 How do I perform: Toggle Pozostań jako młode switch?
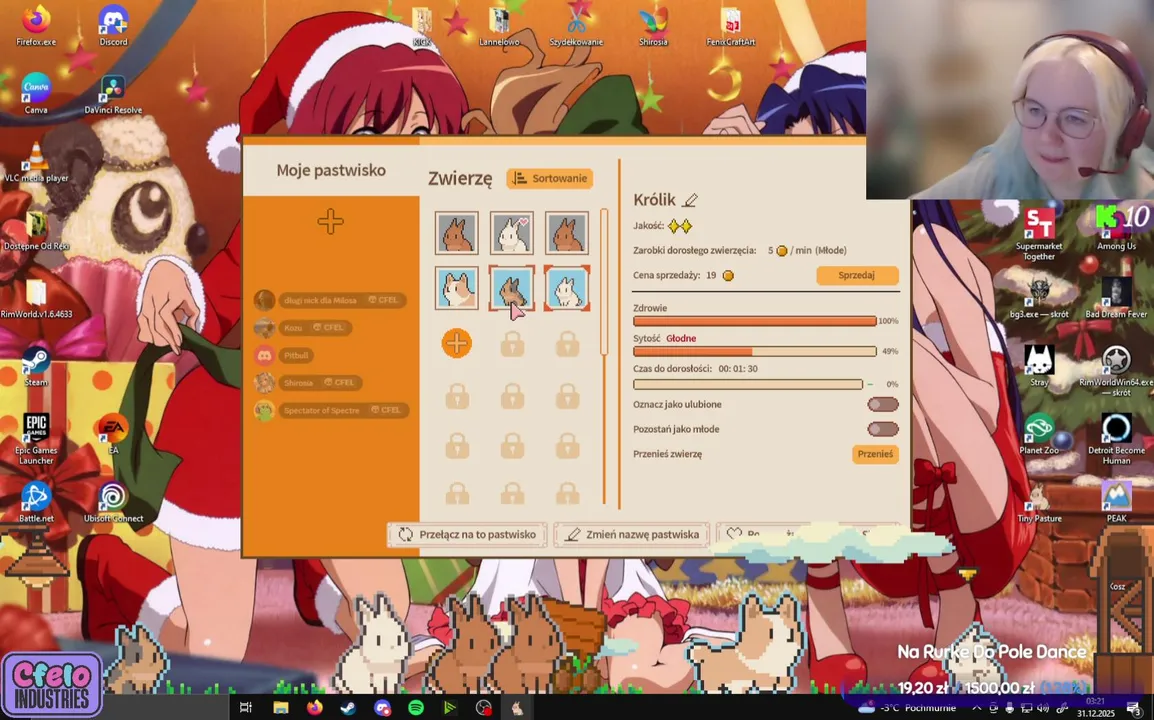[882, 429]
